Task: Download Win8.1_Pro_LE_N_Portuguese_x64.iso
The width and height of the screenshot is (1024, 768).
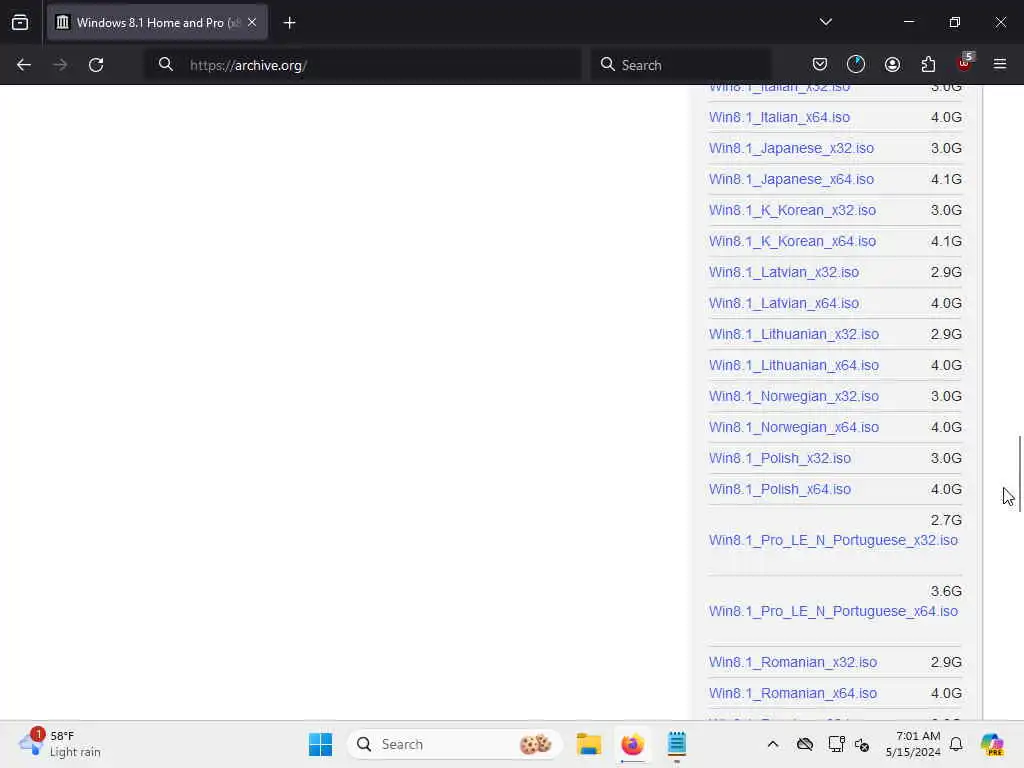Action: click(x=833, y=612)
